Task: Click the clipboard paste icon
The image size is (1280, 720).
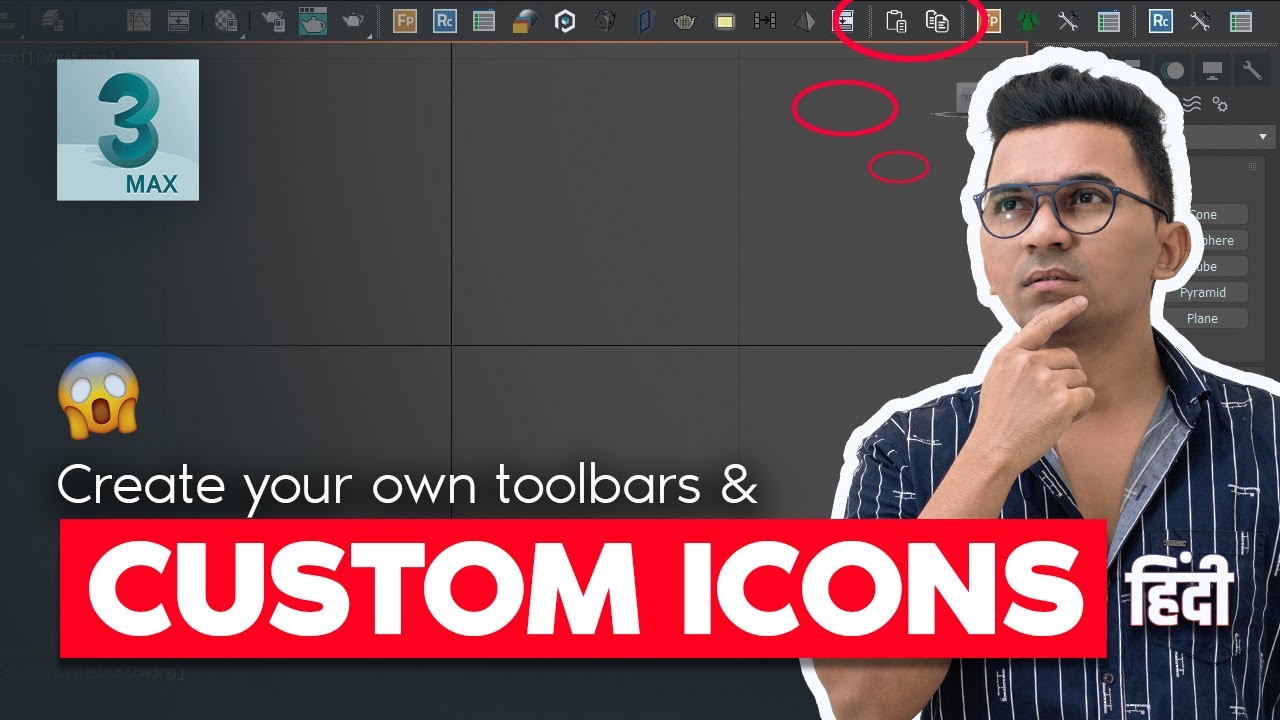Action: tap(897, 20)
